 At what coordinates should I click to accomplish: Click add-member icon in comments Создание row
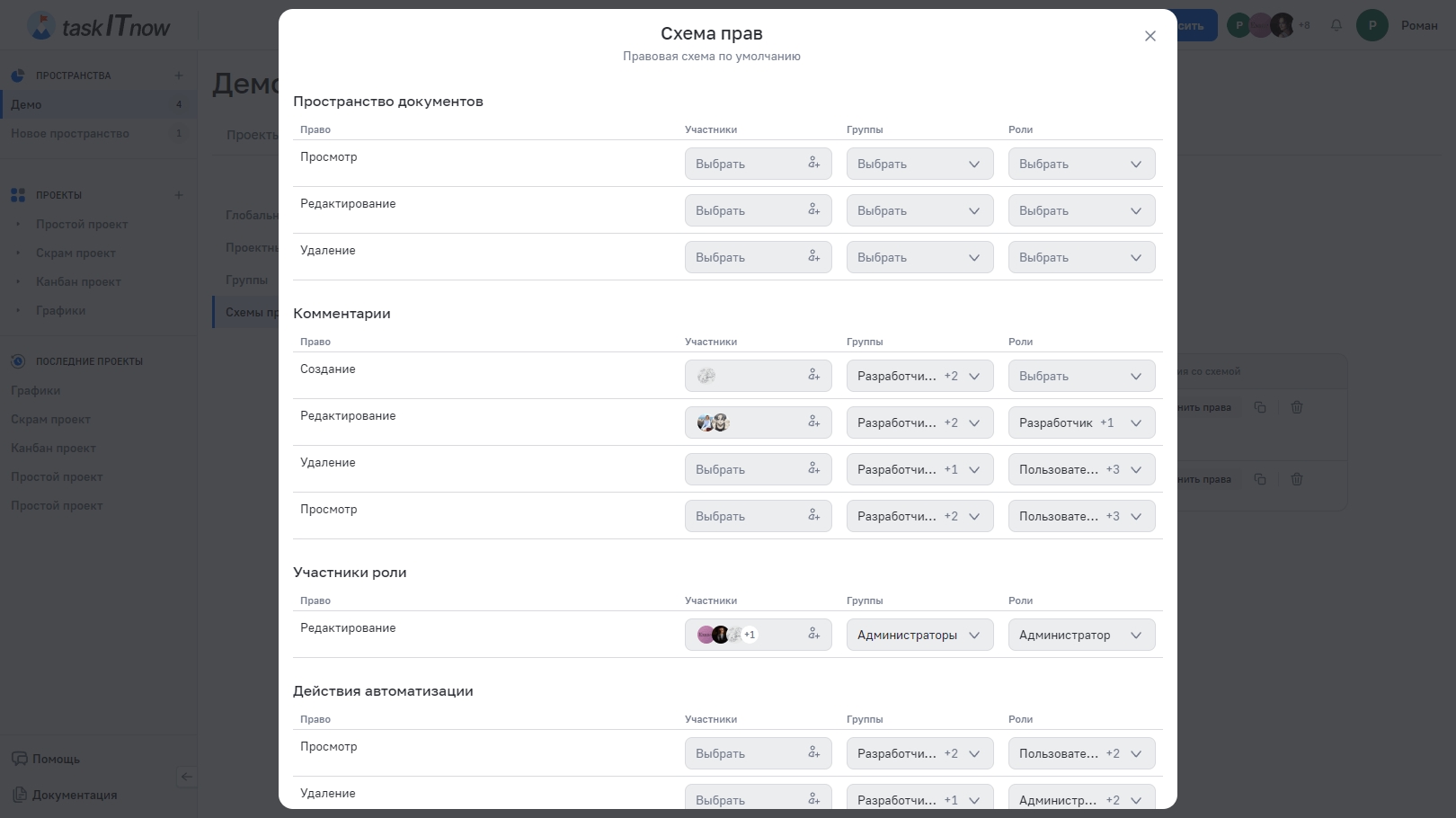click(x=813, y=375)
